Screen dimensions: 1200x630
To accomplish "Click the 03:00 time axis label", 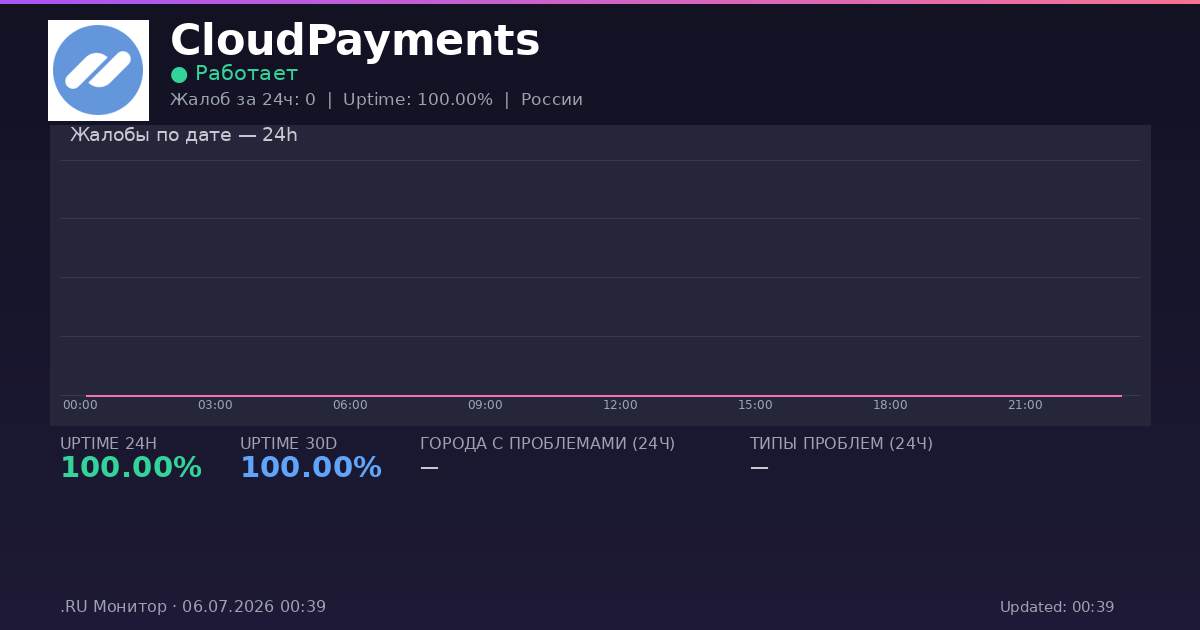I will point(215,405).
